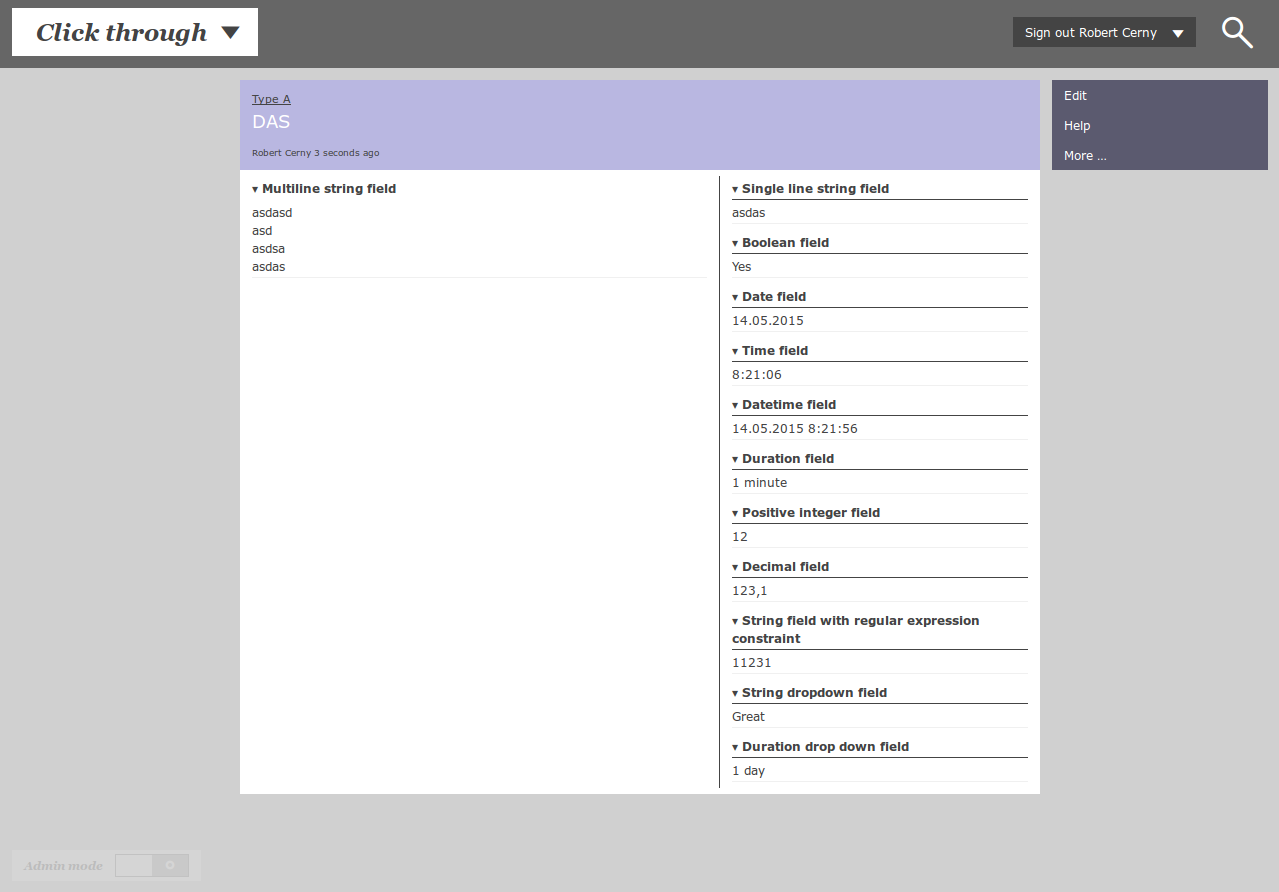Viewport: 1279px width, 892px height.
Task: Click the More ... menu item
Action: 1085,156
